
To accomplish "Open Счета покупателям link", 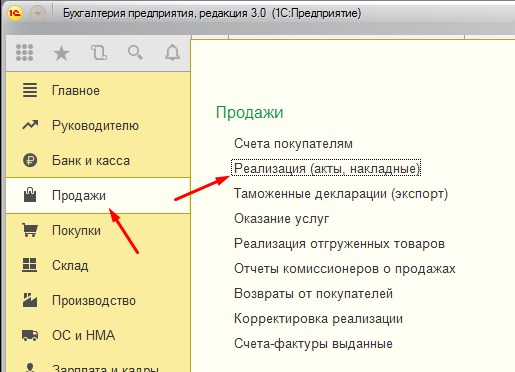I will tap(293, 144).
